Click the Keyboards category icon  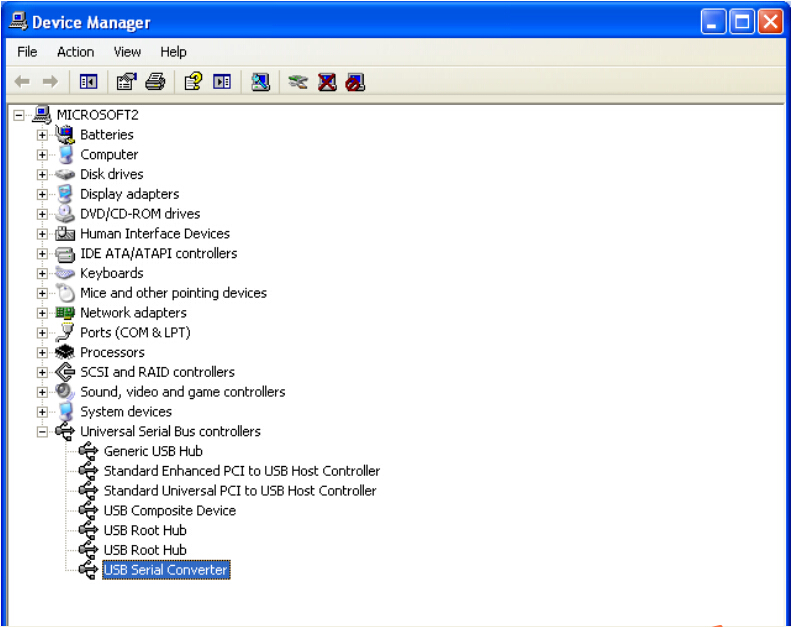65,273
